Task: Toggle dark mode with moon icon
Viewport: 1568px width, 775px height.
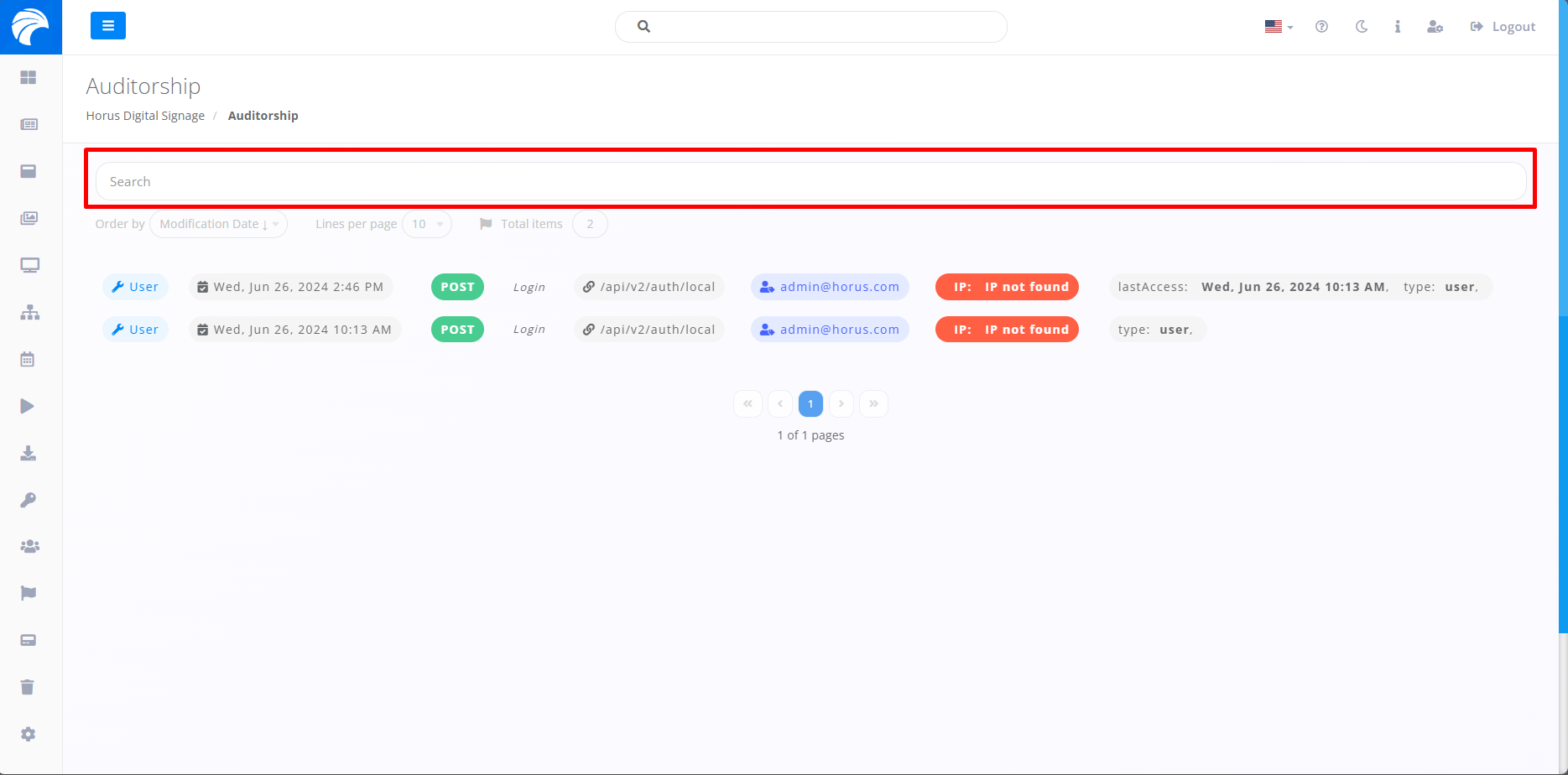Action: [x=1361, y=27]
